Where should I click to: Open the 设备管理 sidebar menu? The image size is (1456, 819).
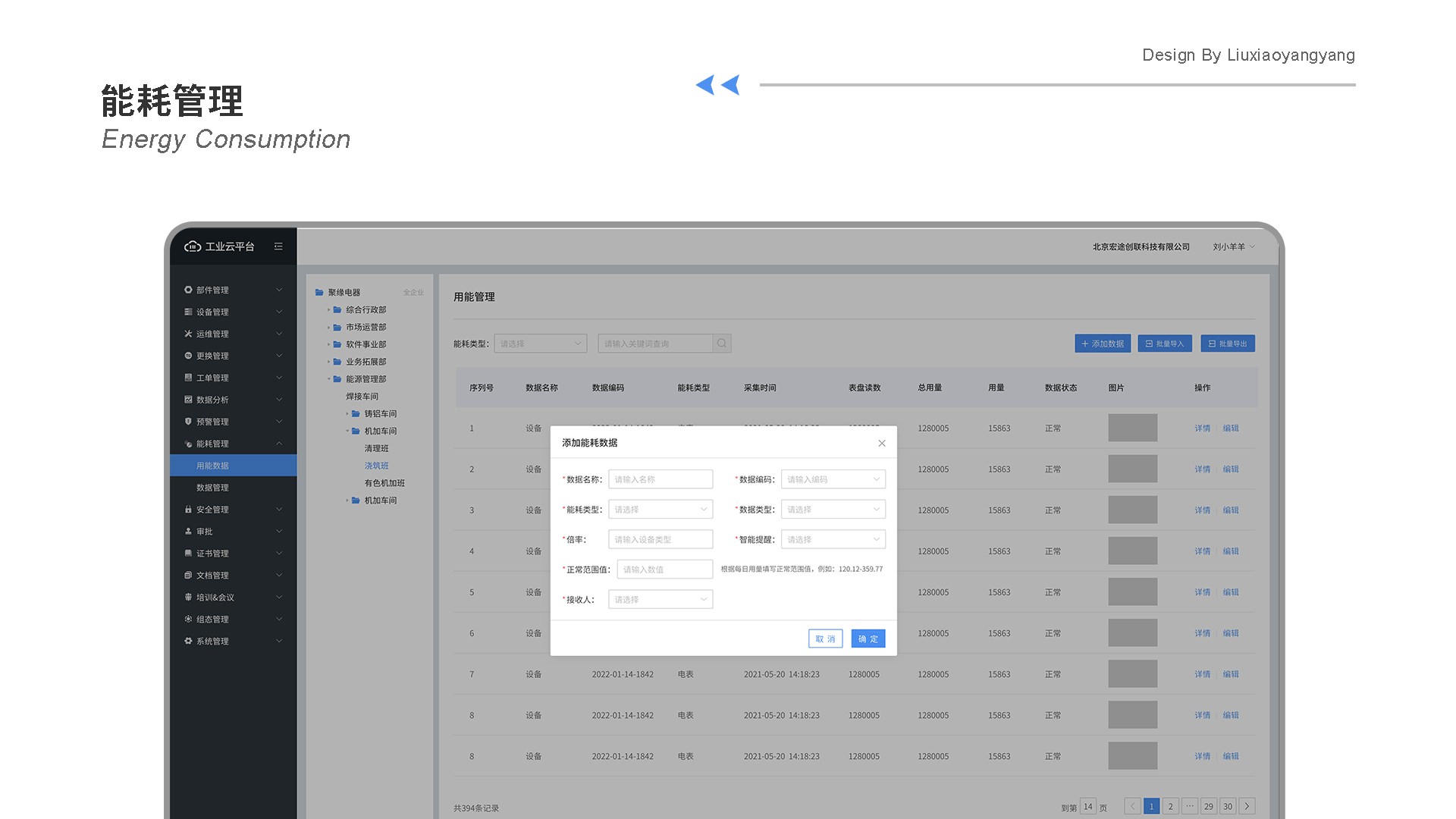[233, 312]
